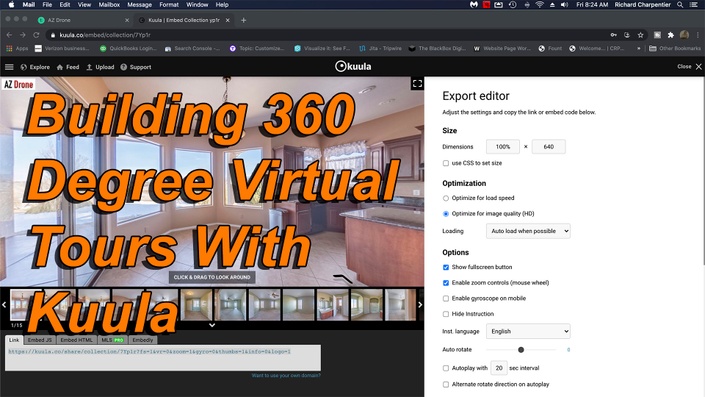This screenshot has height=397, width=705.
Task: Open the browser profile avatar
Action: 684,35
